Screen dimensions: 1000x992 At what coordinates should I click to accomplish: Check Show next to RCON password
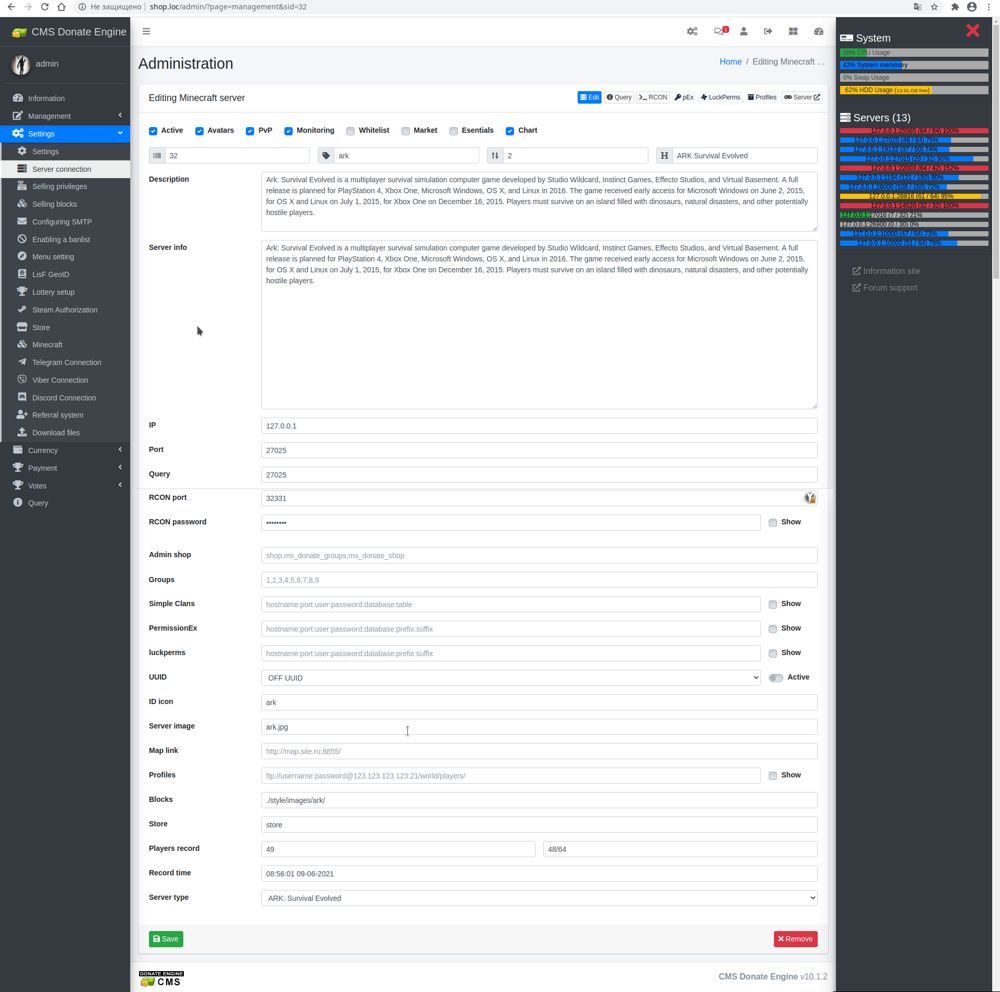pyautogui.click(x=773, y=523)
